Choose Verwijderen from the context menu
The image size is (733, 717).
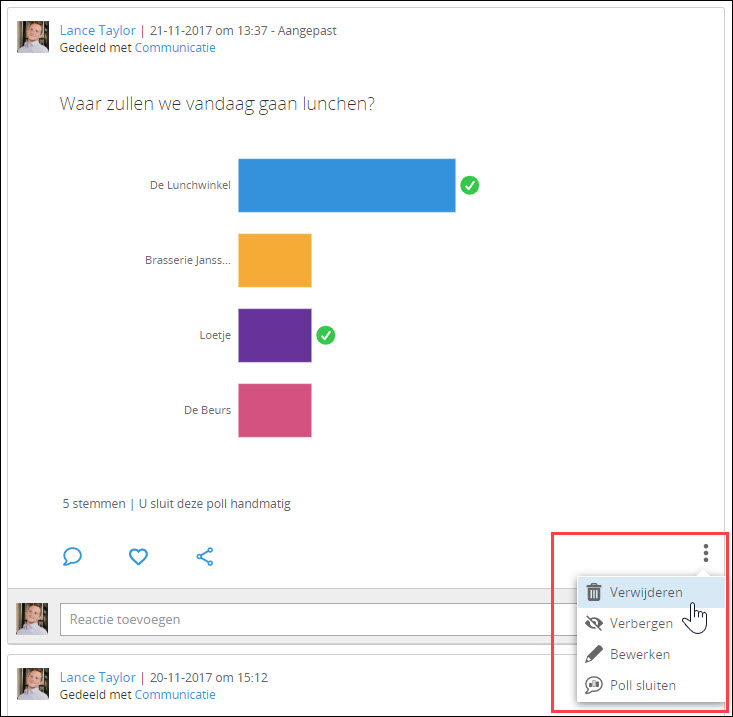[646, 592]
